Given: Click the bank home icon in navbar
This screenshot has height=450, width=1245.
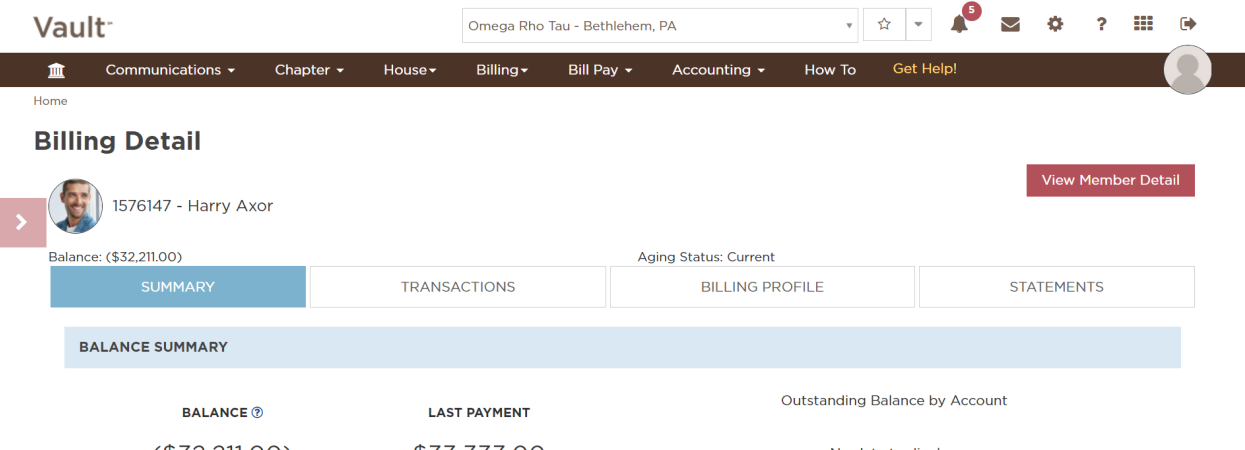Looking at the screenshot, I should click(57, 70).
